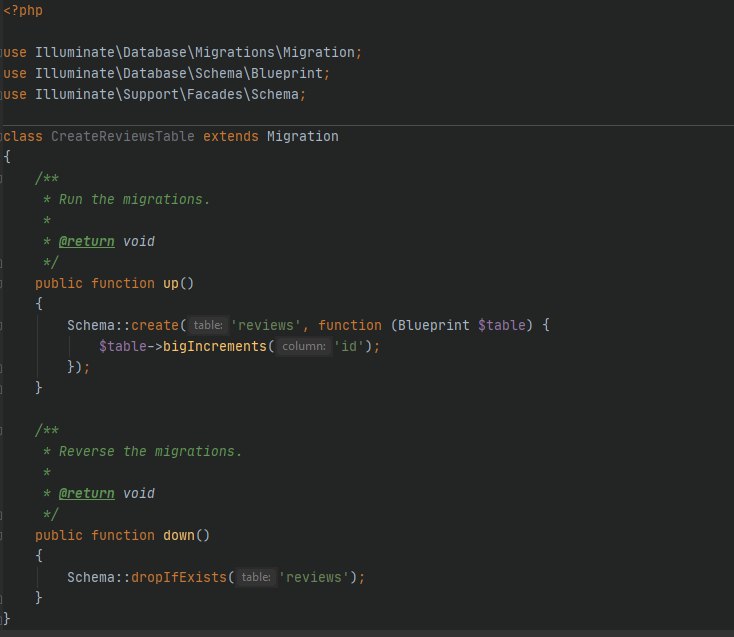
Task: Click the "Reverse the migrations." comment
Action: pyautogui.click(x=150, y=451)
